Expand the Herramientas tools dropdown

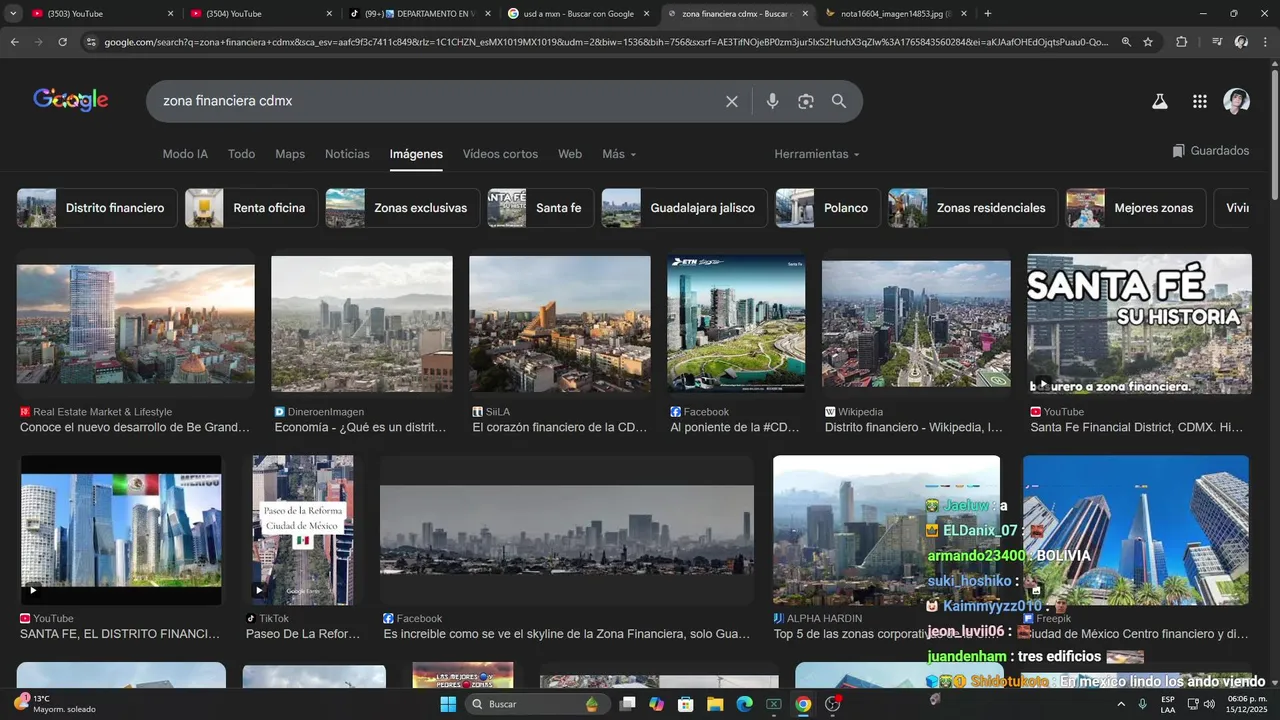816,154
